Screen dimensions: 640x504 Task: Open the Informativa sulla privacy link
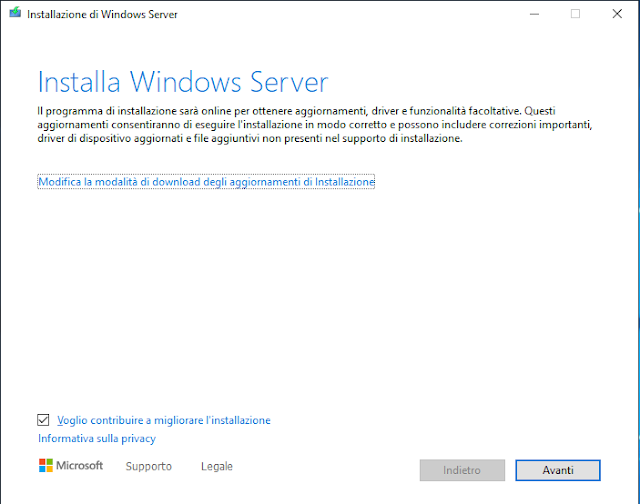97,438
